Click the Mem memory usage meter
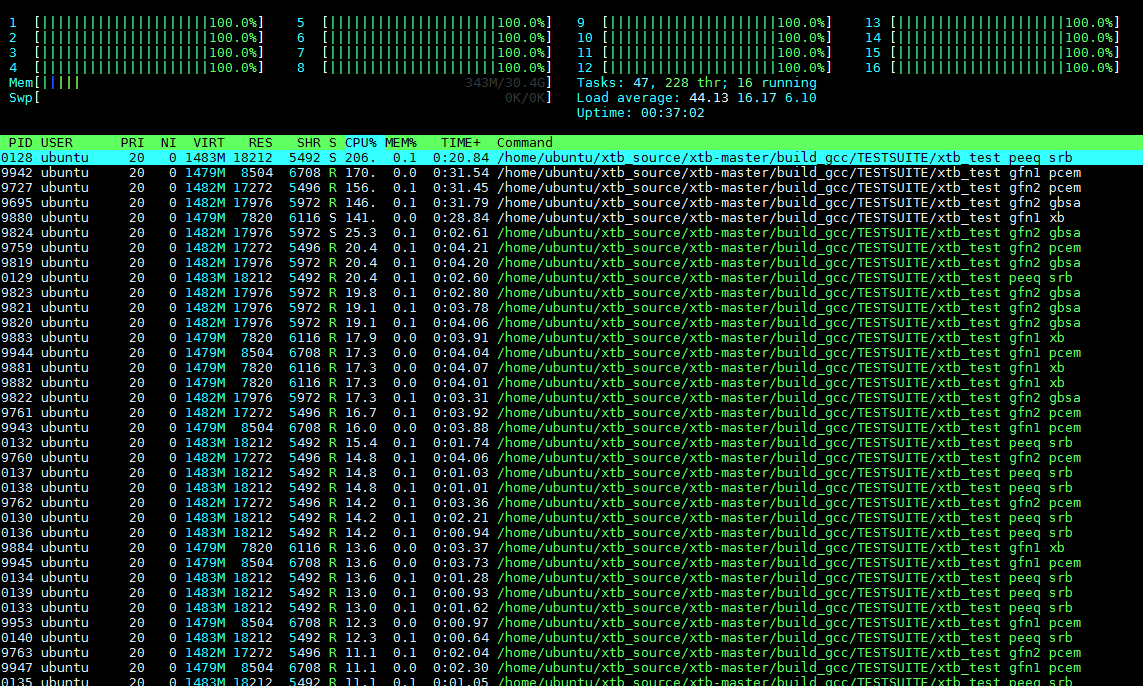 (280, 83)
